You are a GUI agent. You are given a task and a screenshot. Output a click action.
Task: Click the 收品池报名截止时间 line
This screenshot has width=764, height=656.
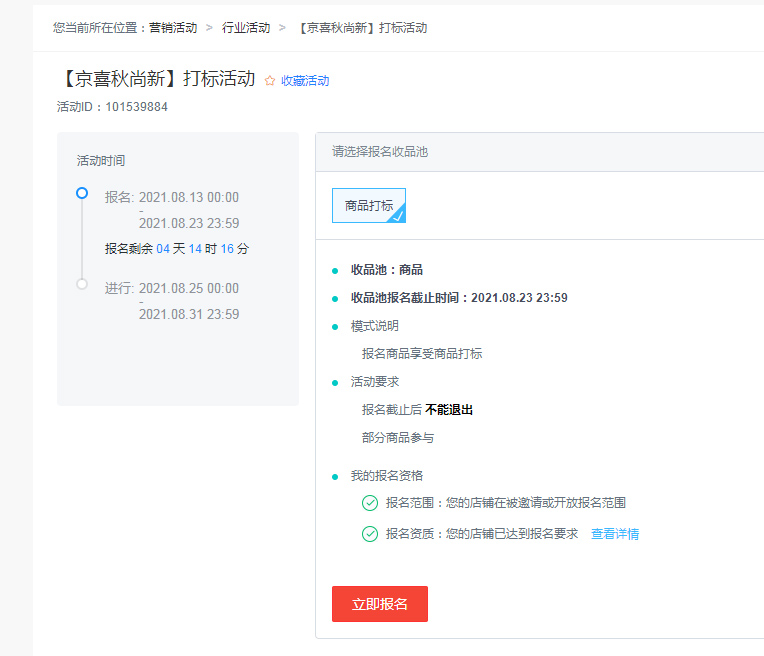click(459, 298)
